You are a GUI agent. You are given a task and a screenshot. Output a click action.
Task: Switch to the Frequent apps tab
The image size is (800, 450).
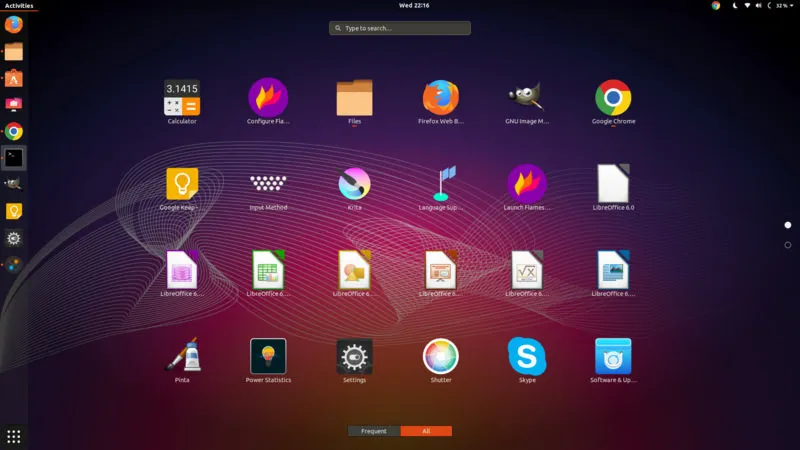[374, 431]
